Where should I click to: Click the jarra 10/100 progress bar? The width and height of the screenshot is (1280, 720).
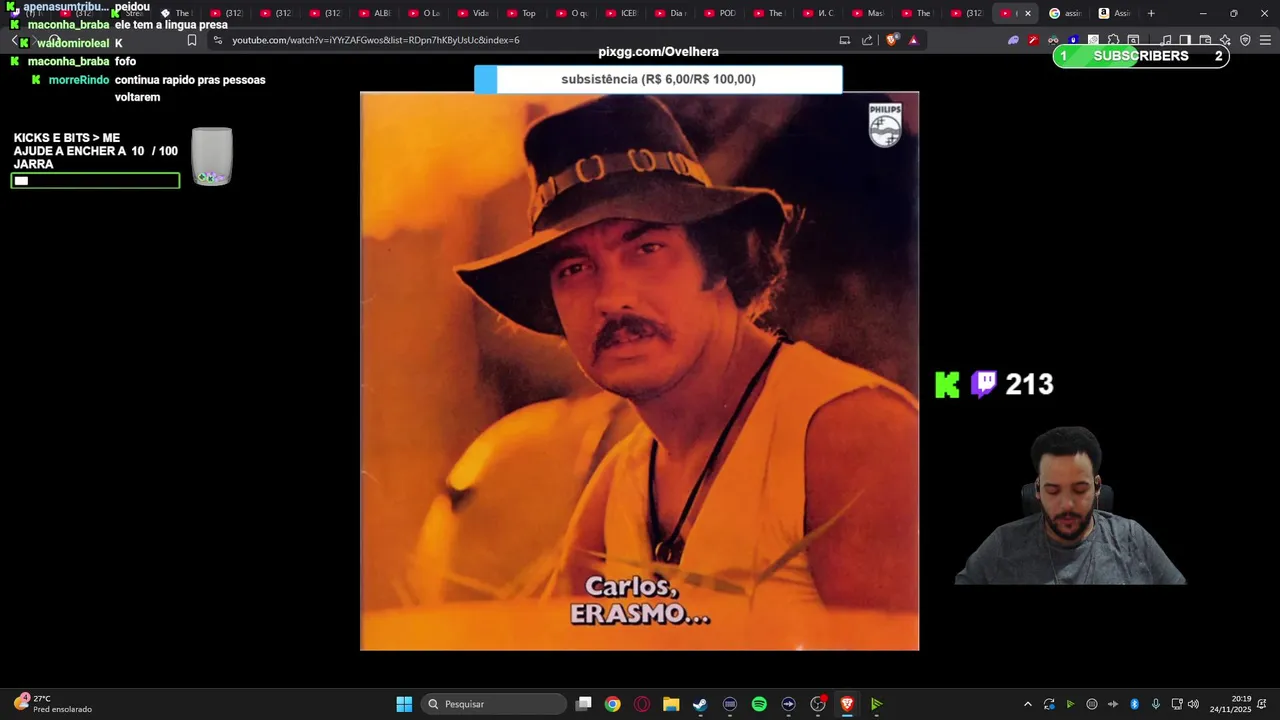95,180
